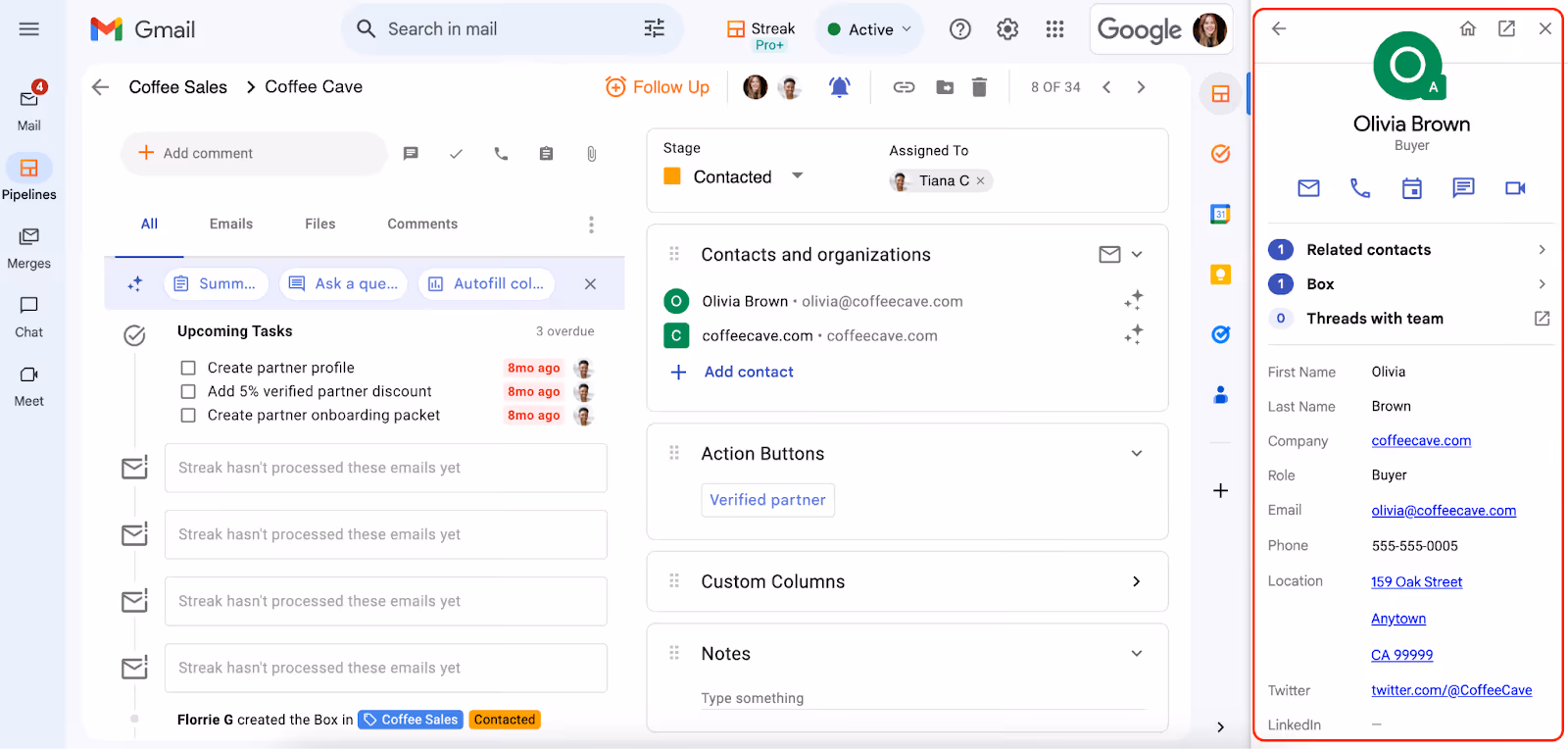Open Chat in left sidebar
Viewport: 1568px width, 749px height.
click(29, 316)
